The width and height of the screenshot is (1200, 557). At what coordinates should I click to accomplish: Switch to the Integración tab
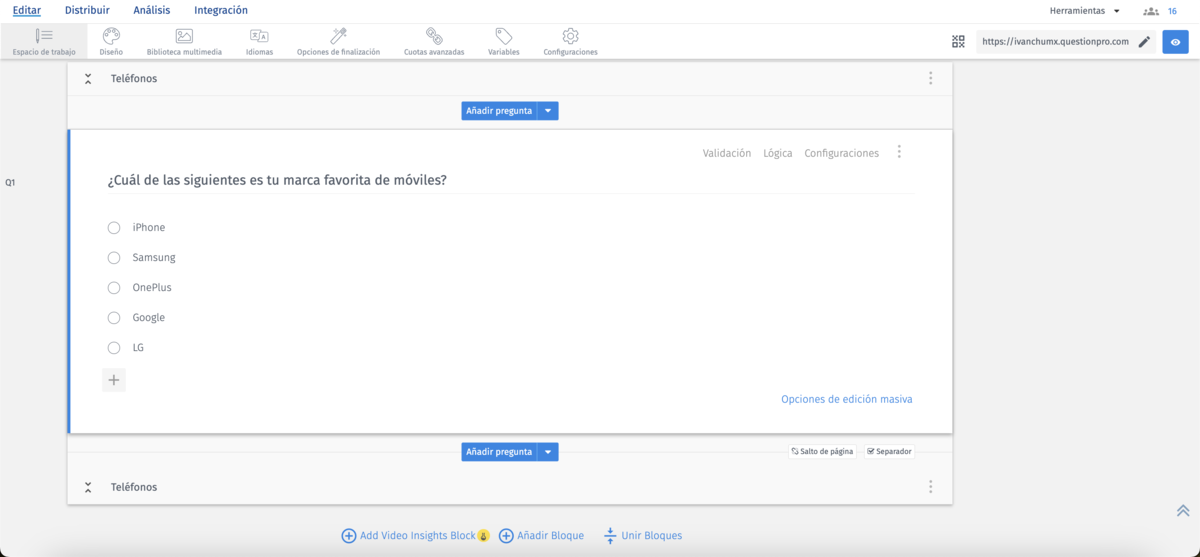(x=221, y=11)
